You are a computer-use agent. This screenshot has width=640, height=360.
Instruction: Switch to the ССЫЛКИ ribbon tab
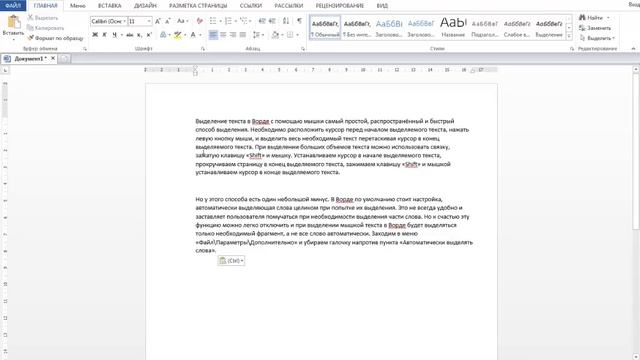coord(251,6)
